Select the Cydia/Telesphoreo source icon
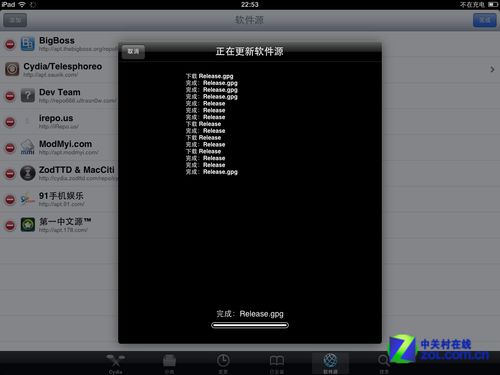The height and width of the screenshot is (375, 500). click(x=12, y=70)
